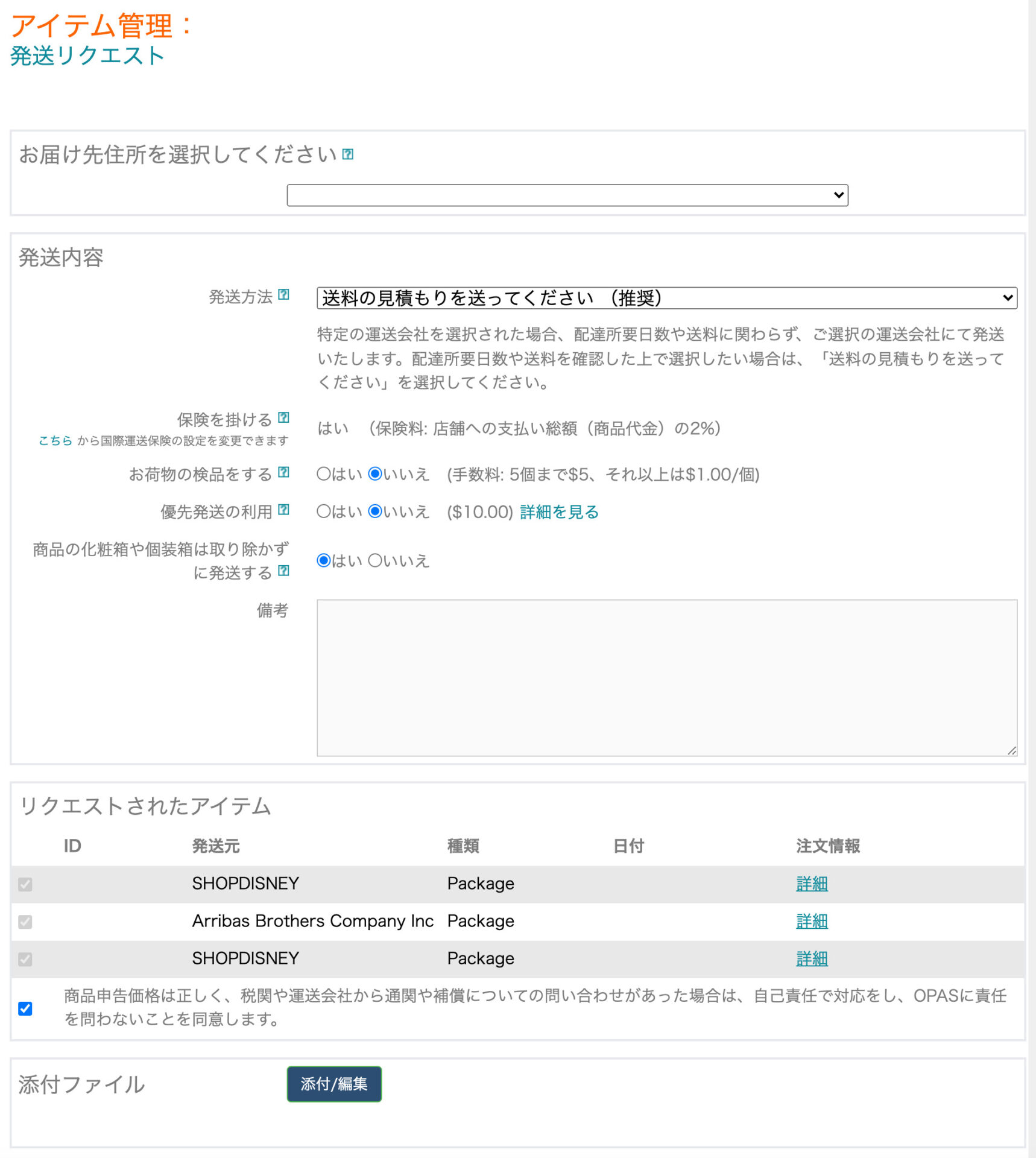Select いいえ for keeping product boxes
Image resolution: width=1036 pixels, height=1158 pixels.
tap(375, 561)
